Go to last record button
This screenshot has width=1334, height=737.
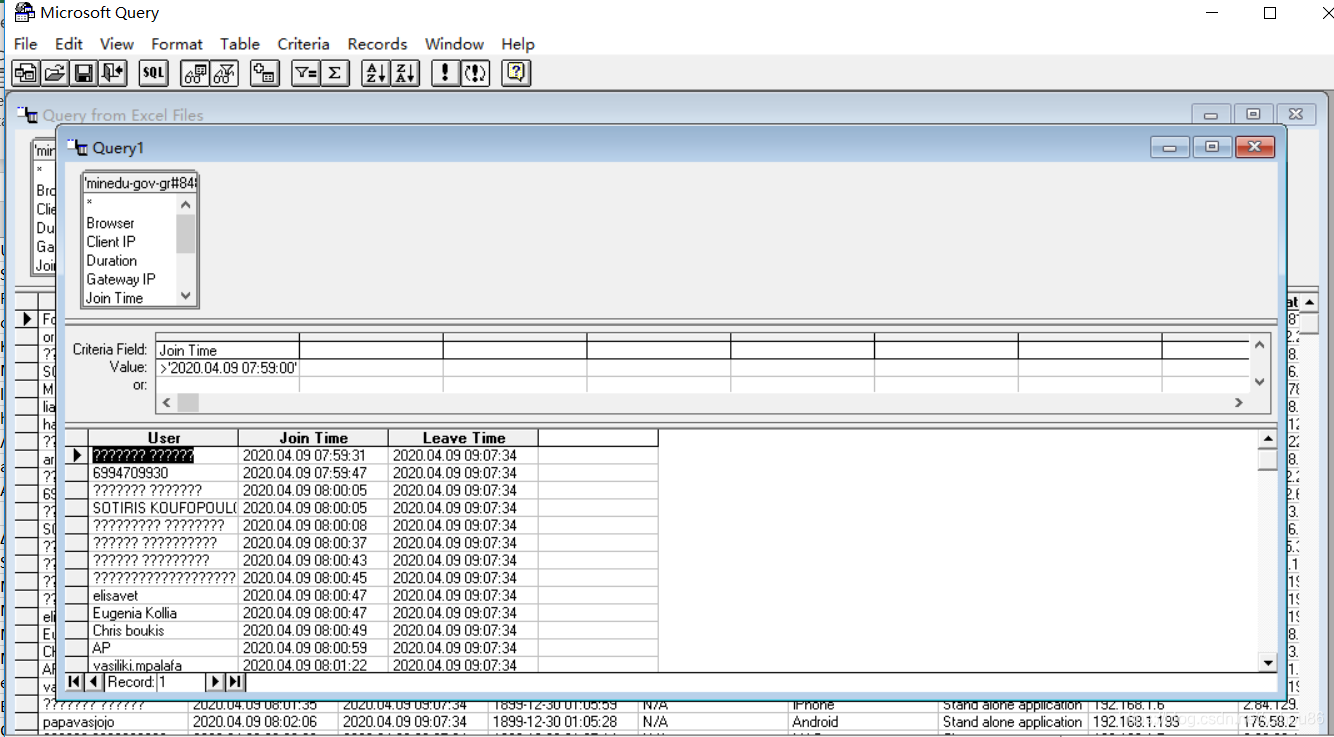coord(234,682)
